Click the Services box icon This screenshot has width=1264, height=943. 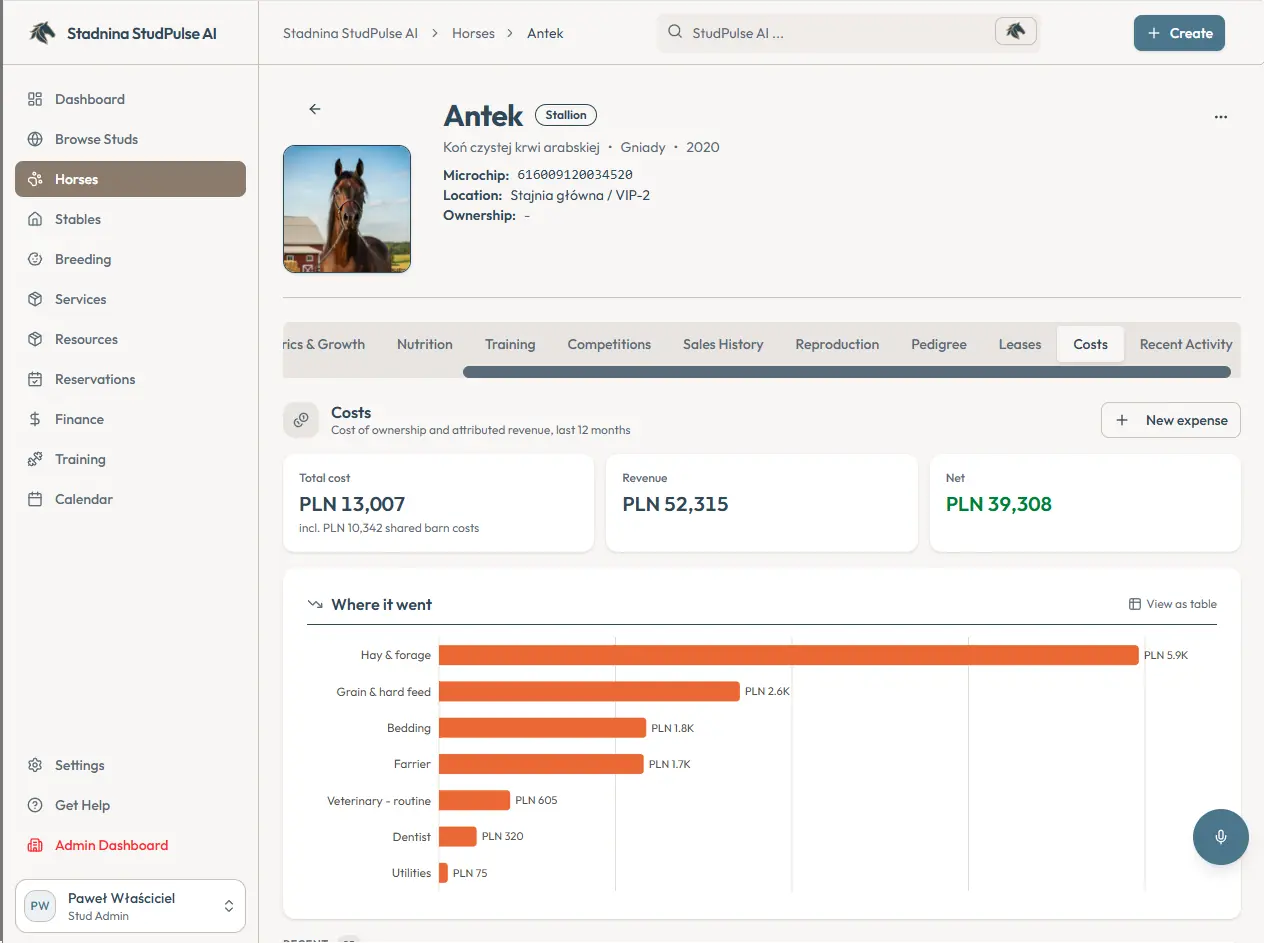[35, 299]
